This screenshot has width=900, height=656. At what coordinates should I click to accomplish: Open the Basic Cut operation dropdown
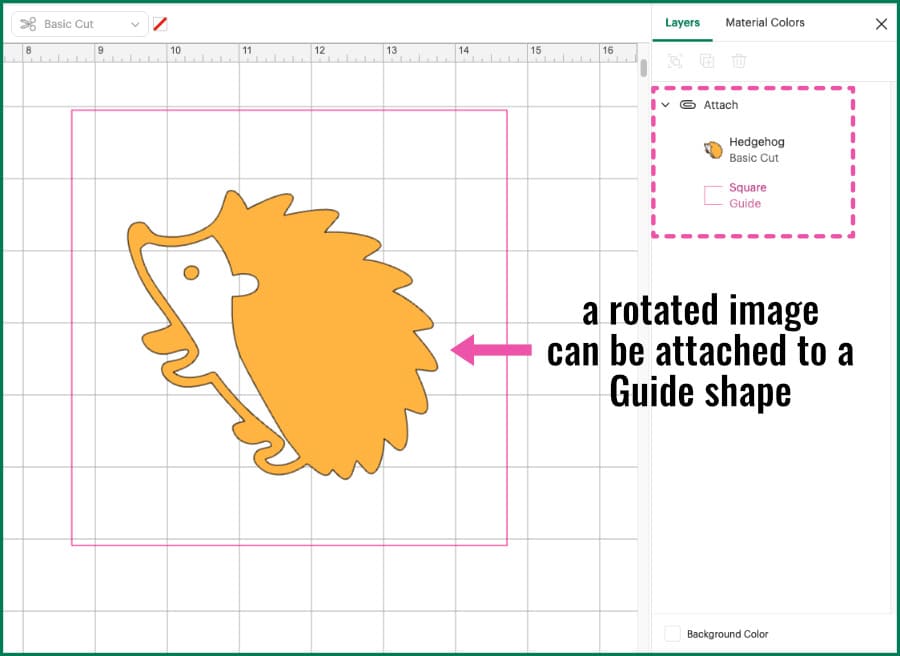[x=80, y=24]
